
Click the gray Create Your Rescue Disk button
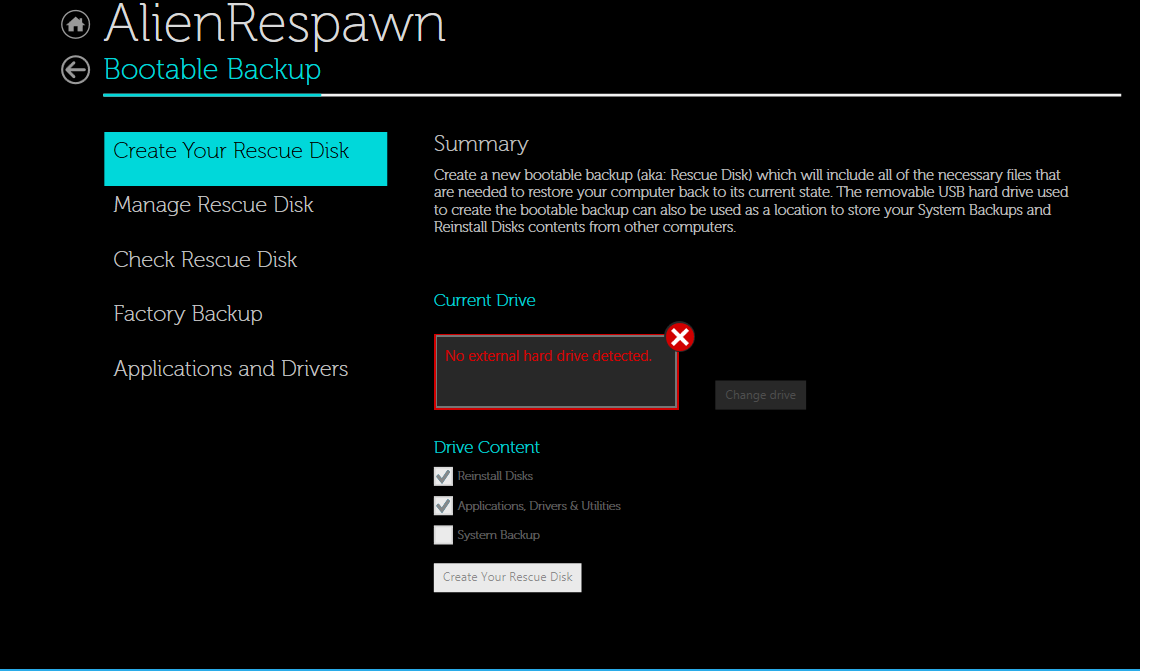pos(508,578)
